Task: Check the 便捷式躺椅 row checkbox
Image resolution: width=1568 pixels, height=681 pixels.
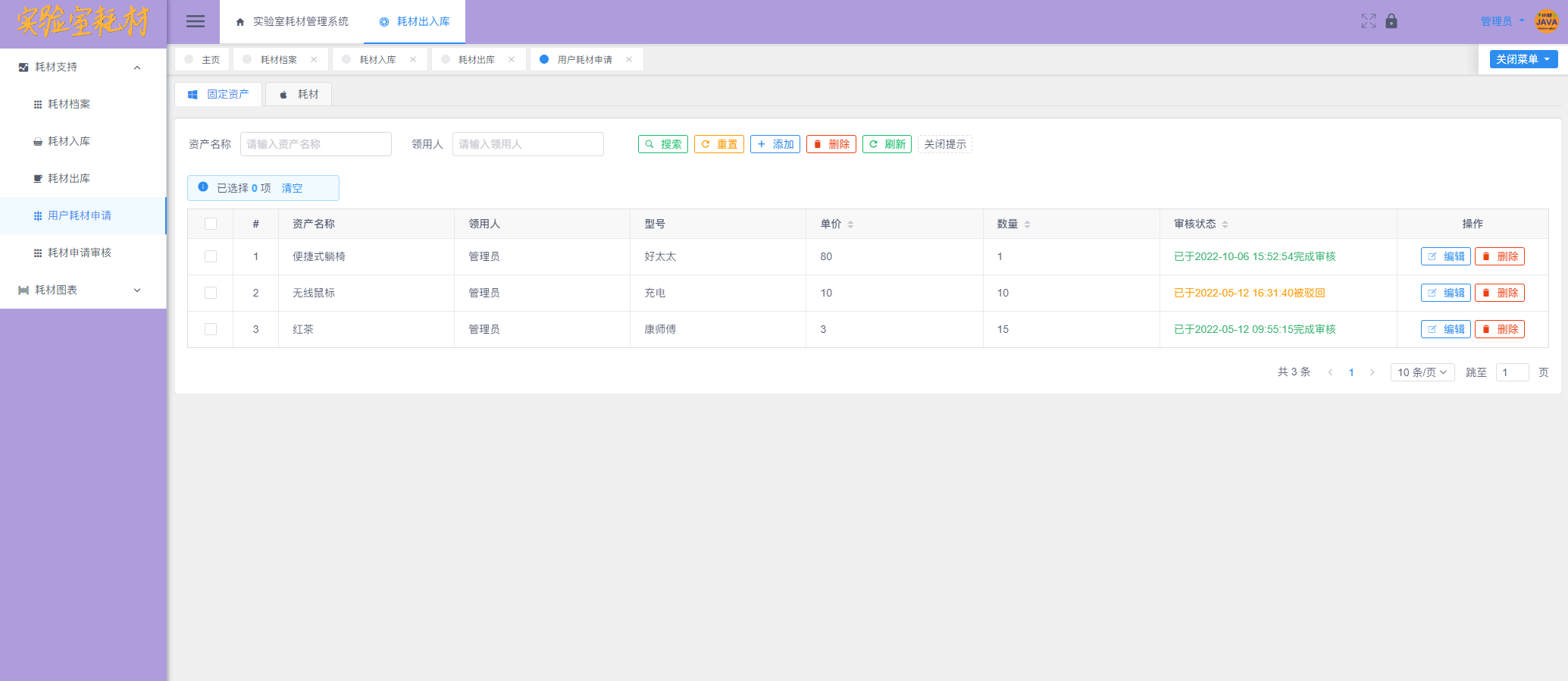Action: (211, 256)
